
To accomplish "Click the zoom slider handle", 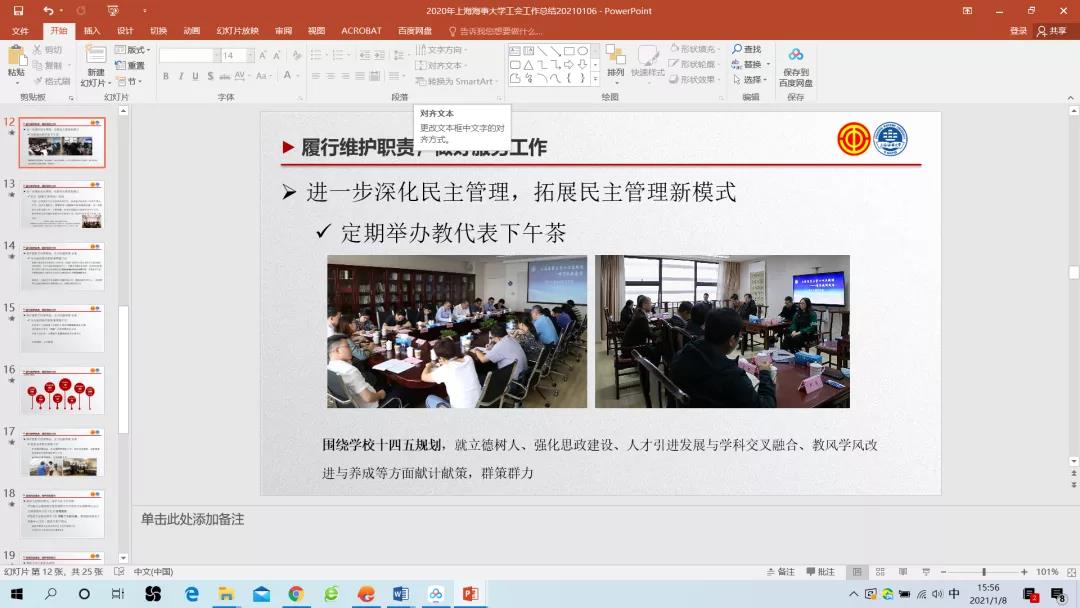I will [984, 572].
